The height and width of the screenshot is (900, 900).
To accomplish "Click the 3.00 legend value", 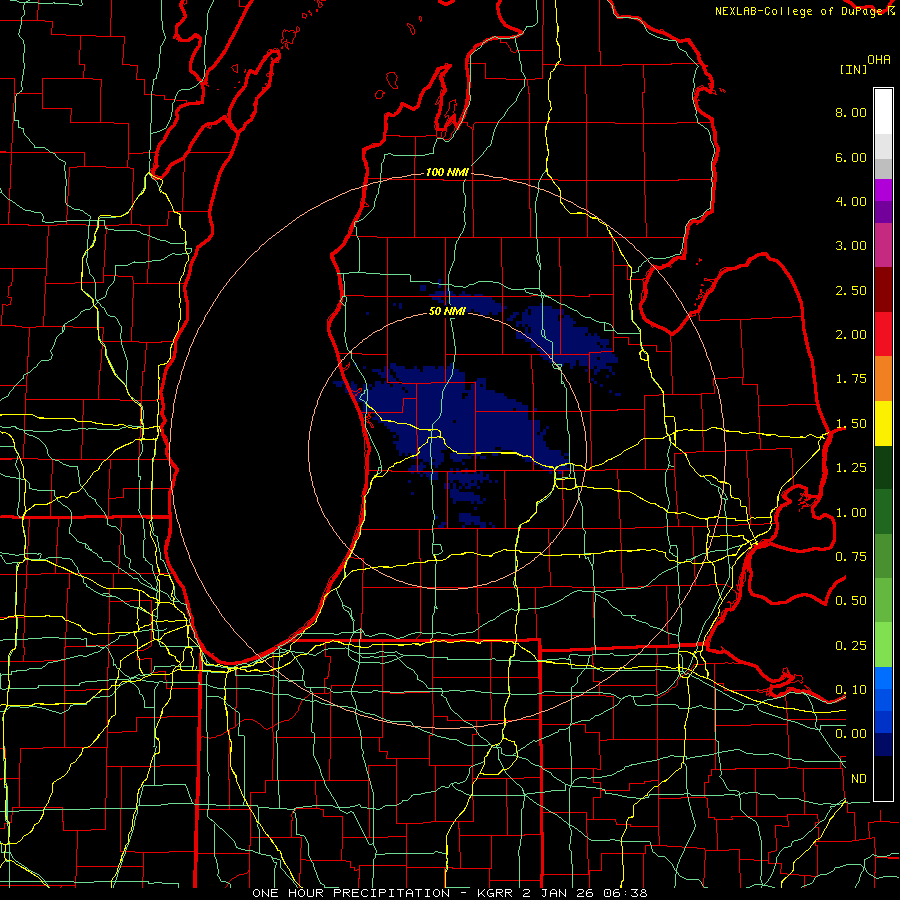I will [x=851, y=246].
